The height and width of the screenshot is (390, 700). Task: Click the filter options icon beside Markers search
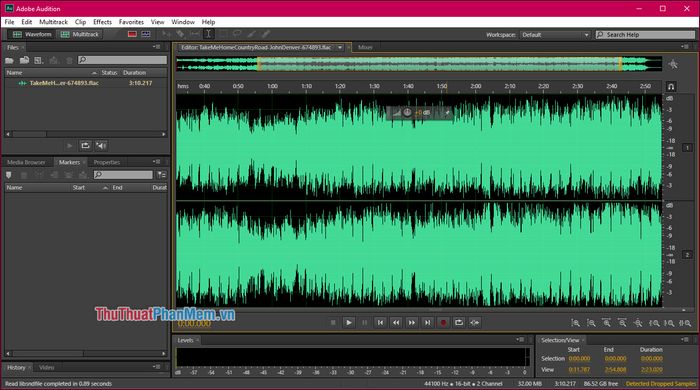tap(162, 175)
